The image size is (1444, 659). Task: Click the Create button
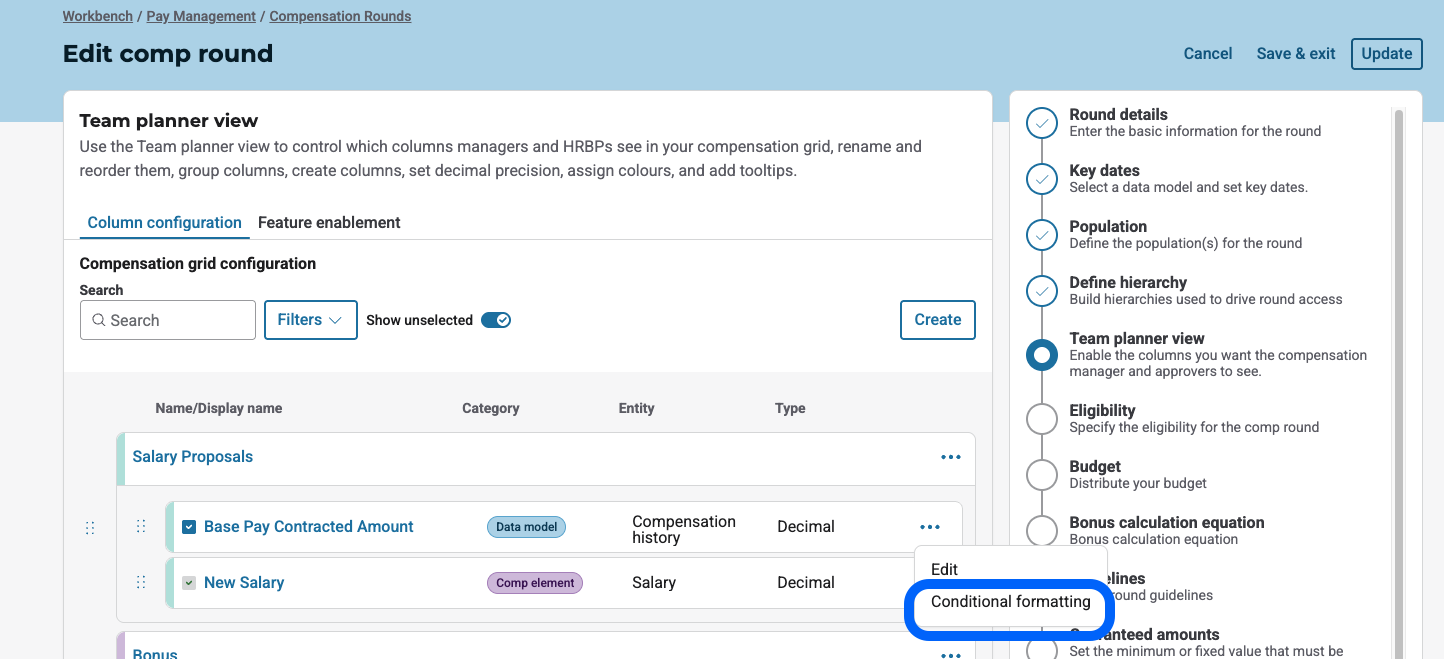click(937, 320)
